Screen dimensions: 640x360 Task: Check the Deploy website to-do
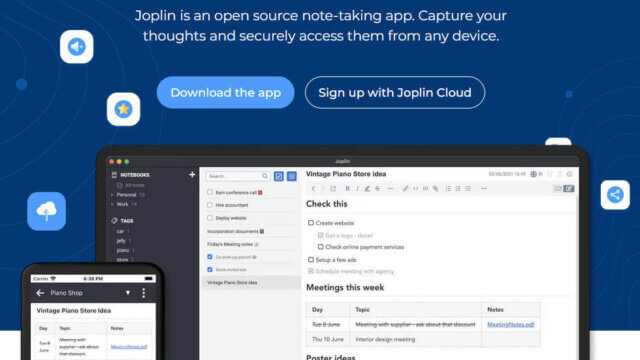[x=210, y=218]
